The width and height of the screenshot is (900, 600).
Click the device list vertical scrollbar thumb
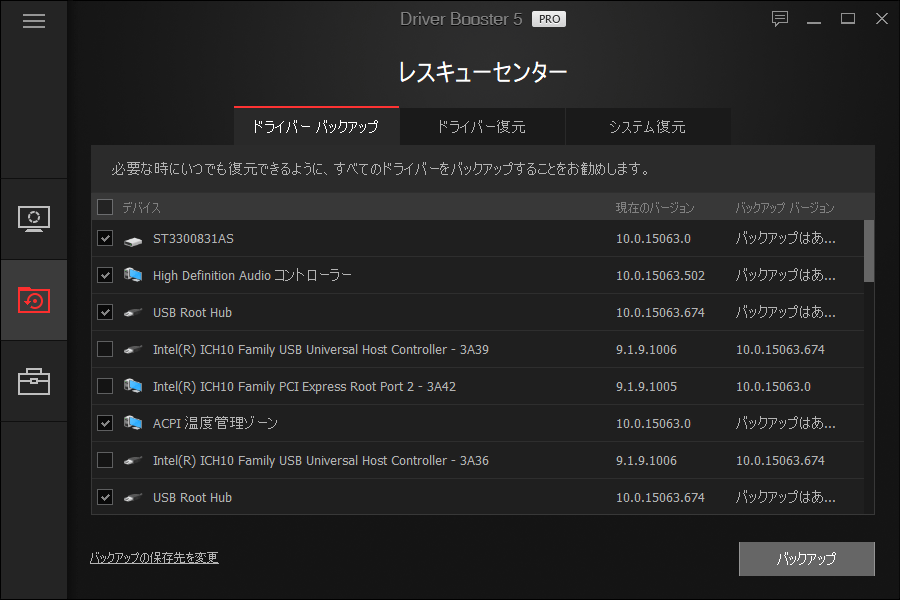(x=869, y=251)
